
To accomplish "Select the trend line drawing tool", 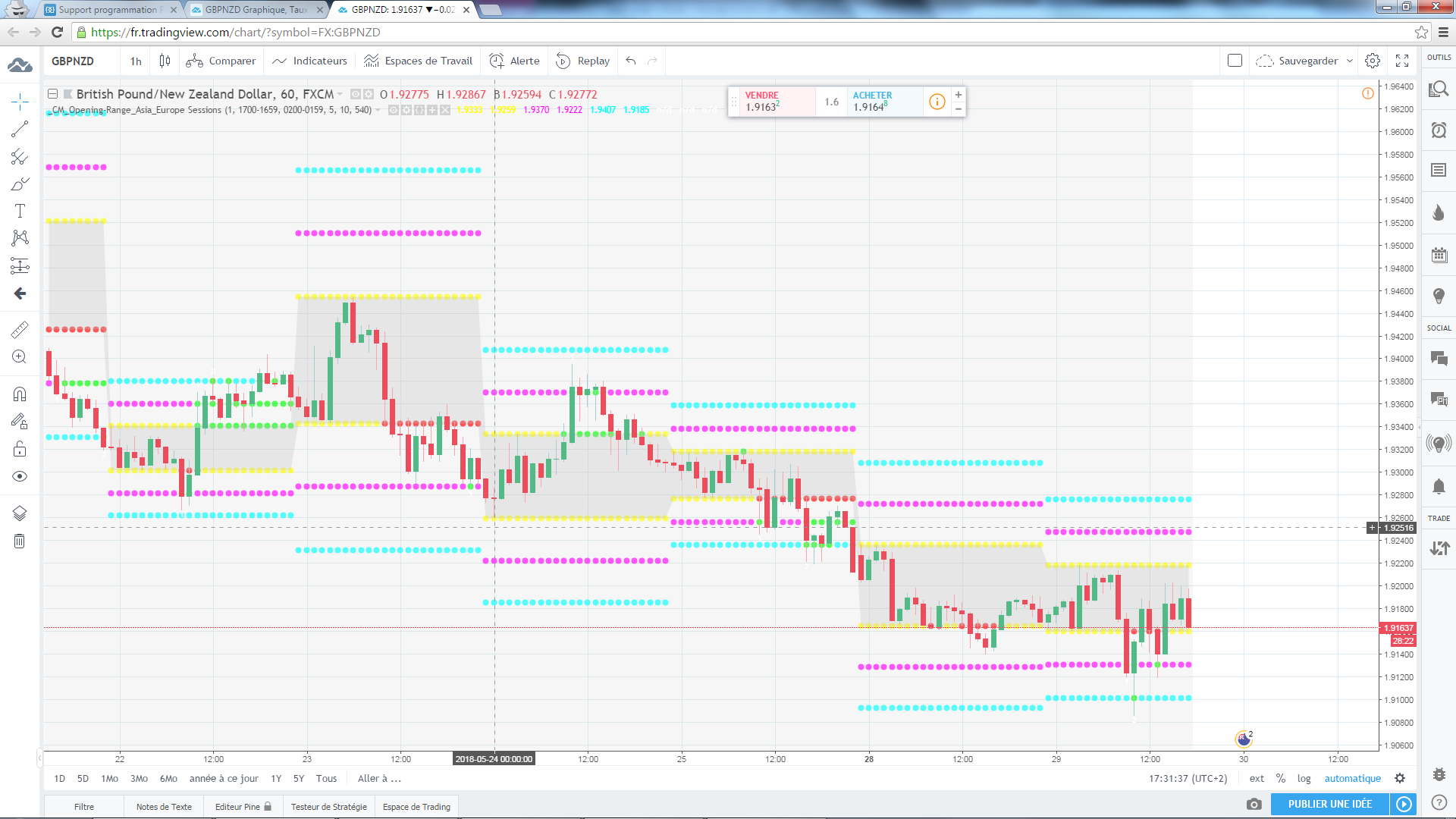I will click(x=20, y=130).
